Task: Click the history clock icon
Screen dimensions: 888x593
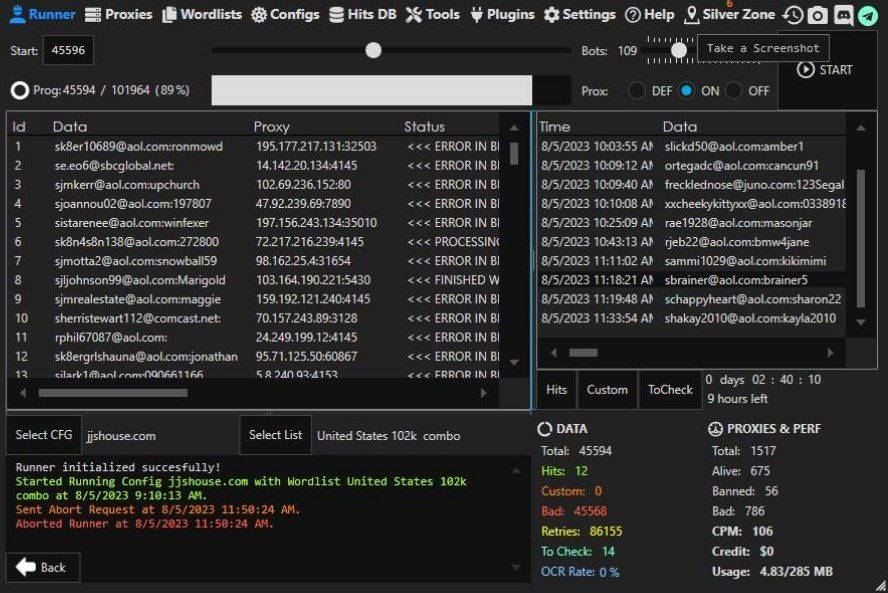Action: pos(793,15)
